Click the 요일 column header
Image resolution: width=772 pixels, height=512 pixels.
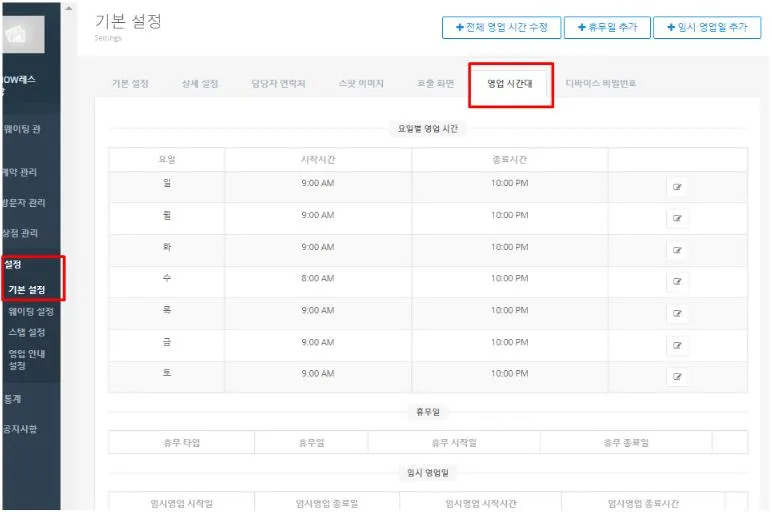167,160
